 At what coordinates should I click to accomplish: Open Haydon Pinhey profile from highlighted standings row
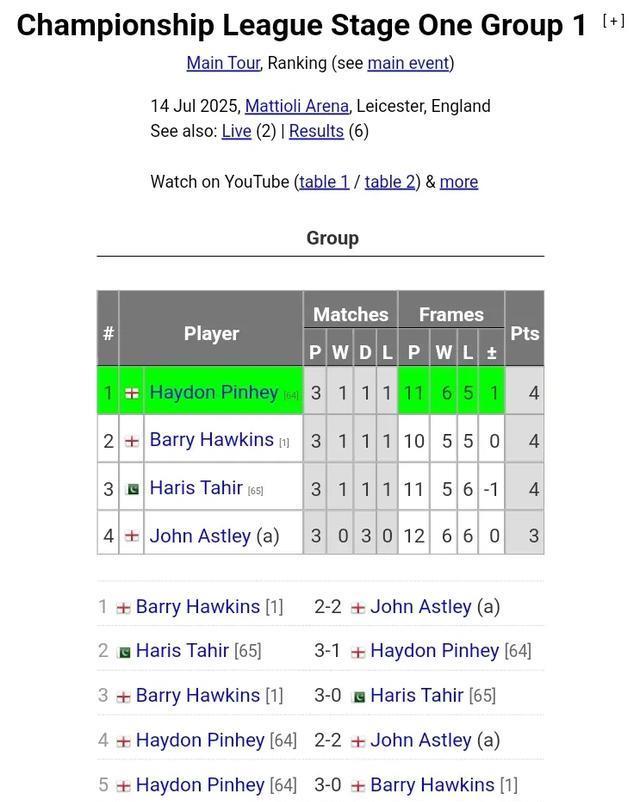[214, 392]
